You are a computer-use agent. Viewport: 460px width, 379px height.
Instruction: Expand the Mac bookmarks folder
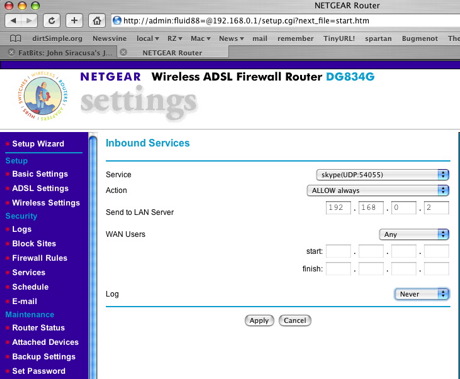(200, 38)
